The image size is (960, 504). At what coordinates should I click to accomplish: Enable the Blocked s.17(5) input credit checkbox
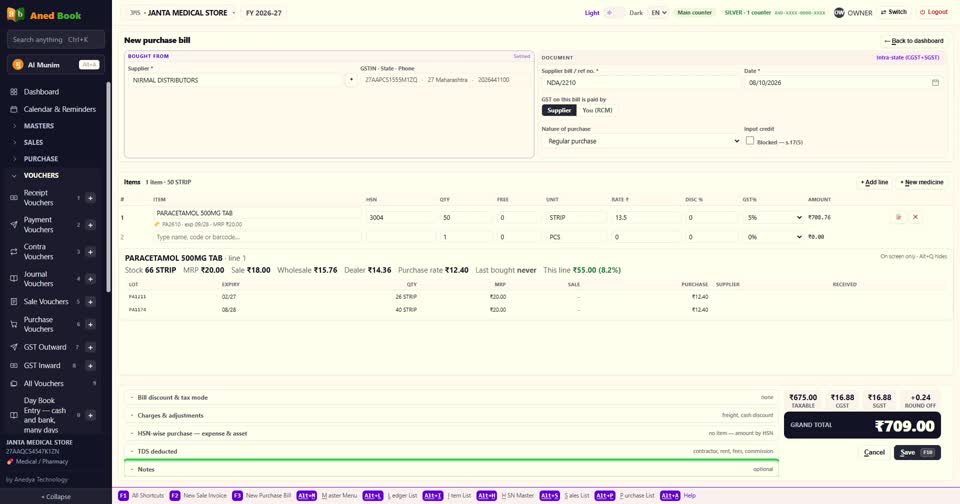coord(749,141)
